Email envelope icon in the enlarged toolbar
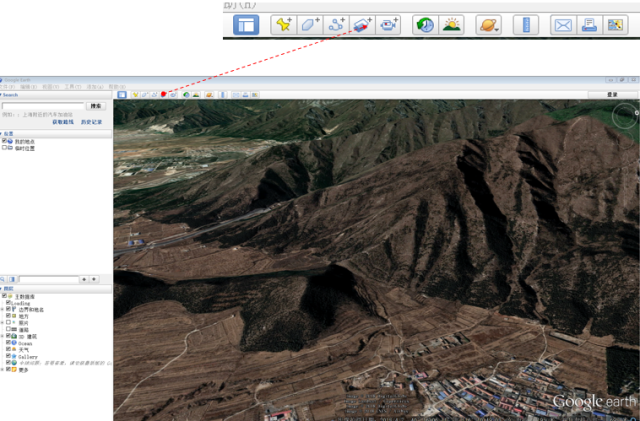 [x=563, y=25]
